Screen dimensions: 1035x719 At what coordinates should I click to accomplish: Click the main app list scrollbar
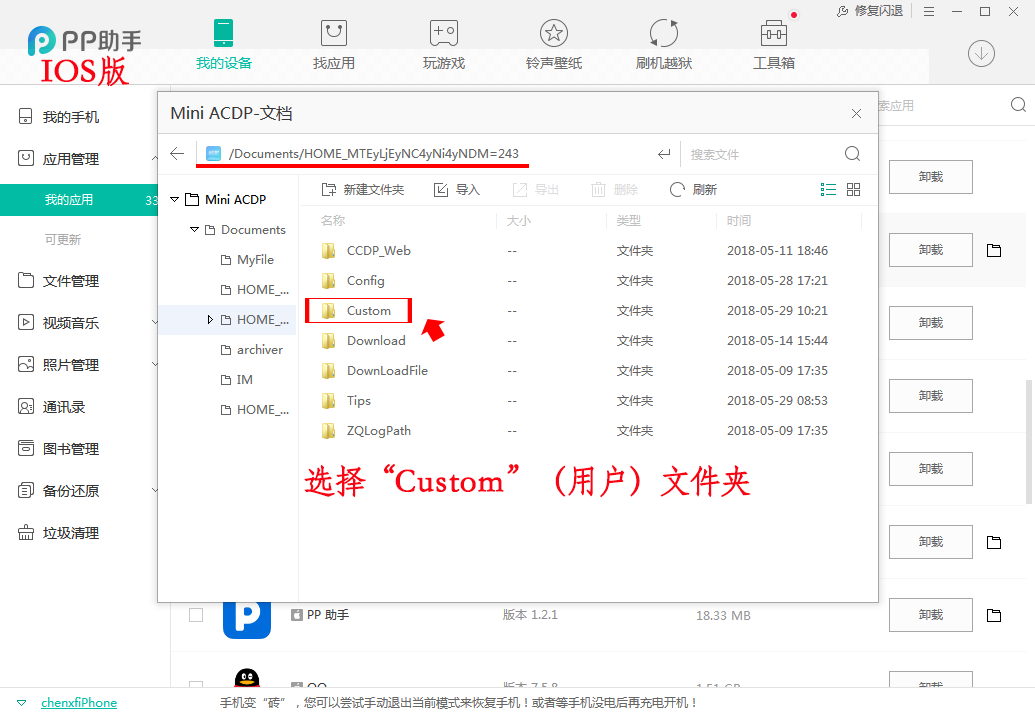(1028, 442)
